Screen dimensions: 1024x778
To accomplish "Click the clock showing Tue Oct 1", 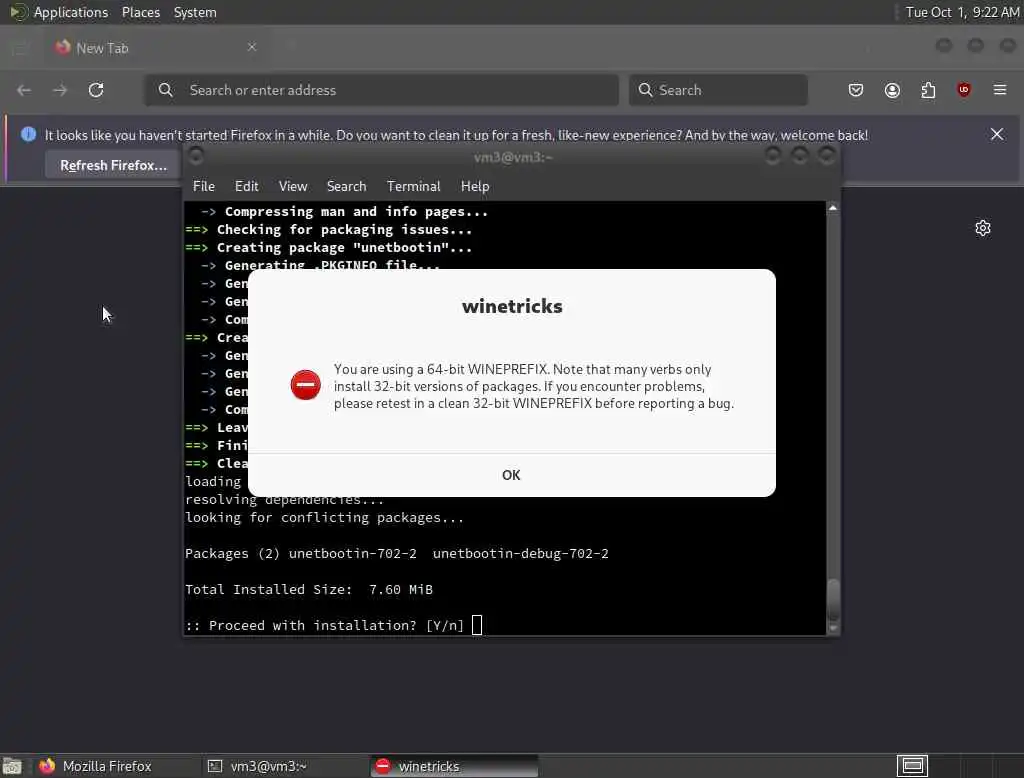I will tap(962, 12).
